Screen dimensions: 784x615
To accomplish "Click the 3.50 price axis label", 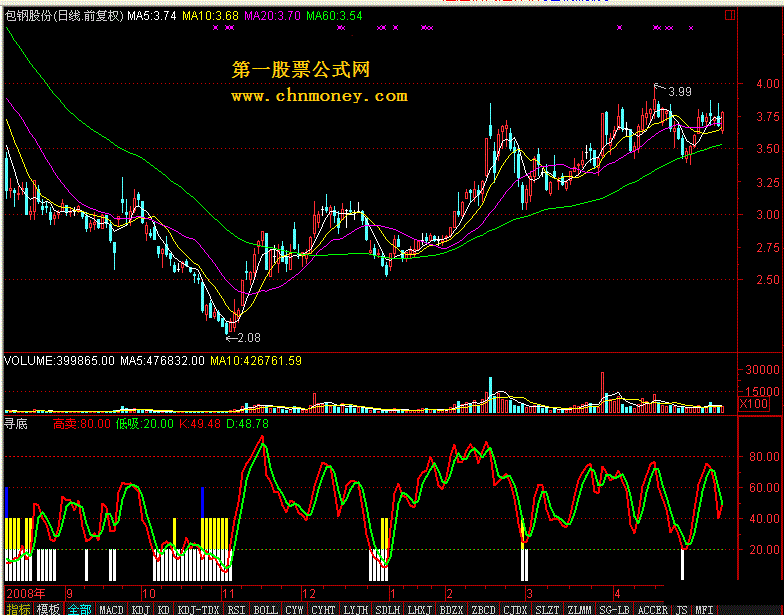I will click(x=768, y=148).
